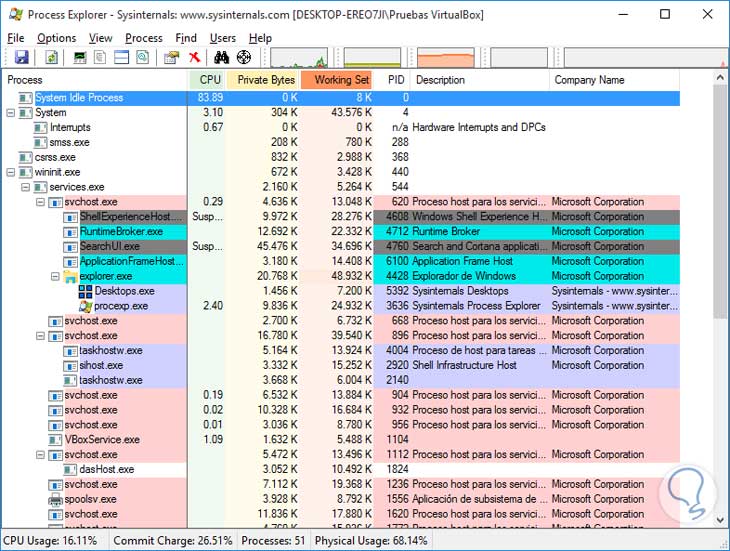Viewport: 730px width, 551px height.
Task: Open the Users menu
Action: pyautogui.click(x=223, y=38)
